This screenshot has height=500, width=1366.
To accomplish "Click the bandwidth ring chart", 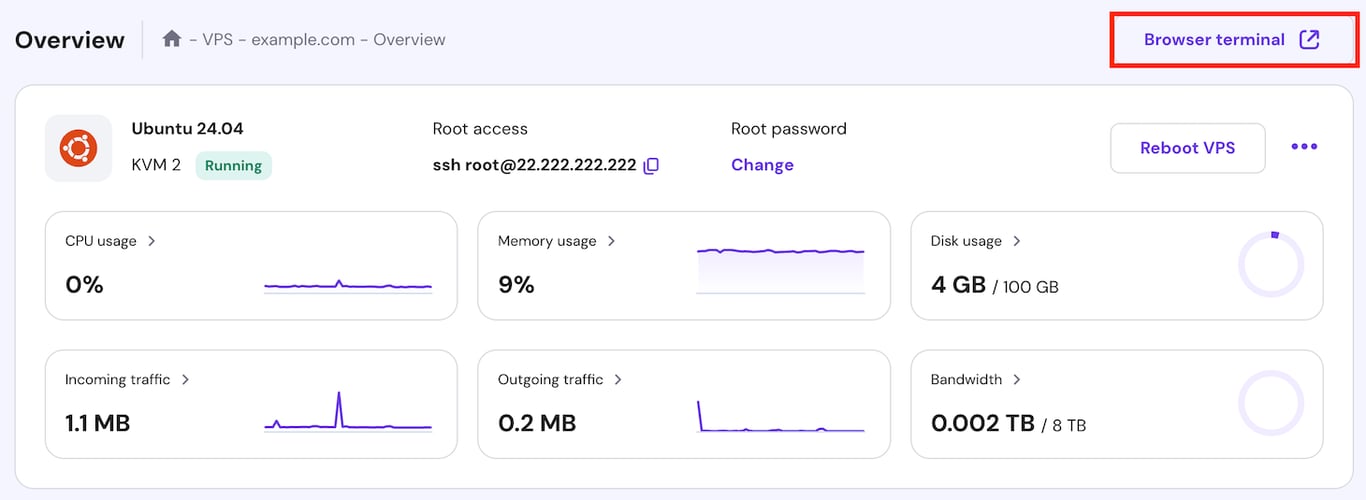I will click(1271, 404).
